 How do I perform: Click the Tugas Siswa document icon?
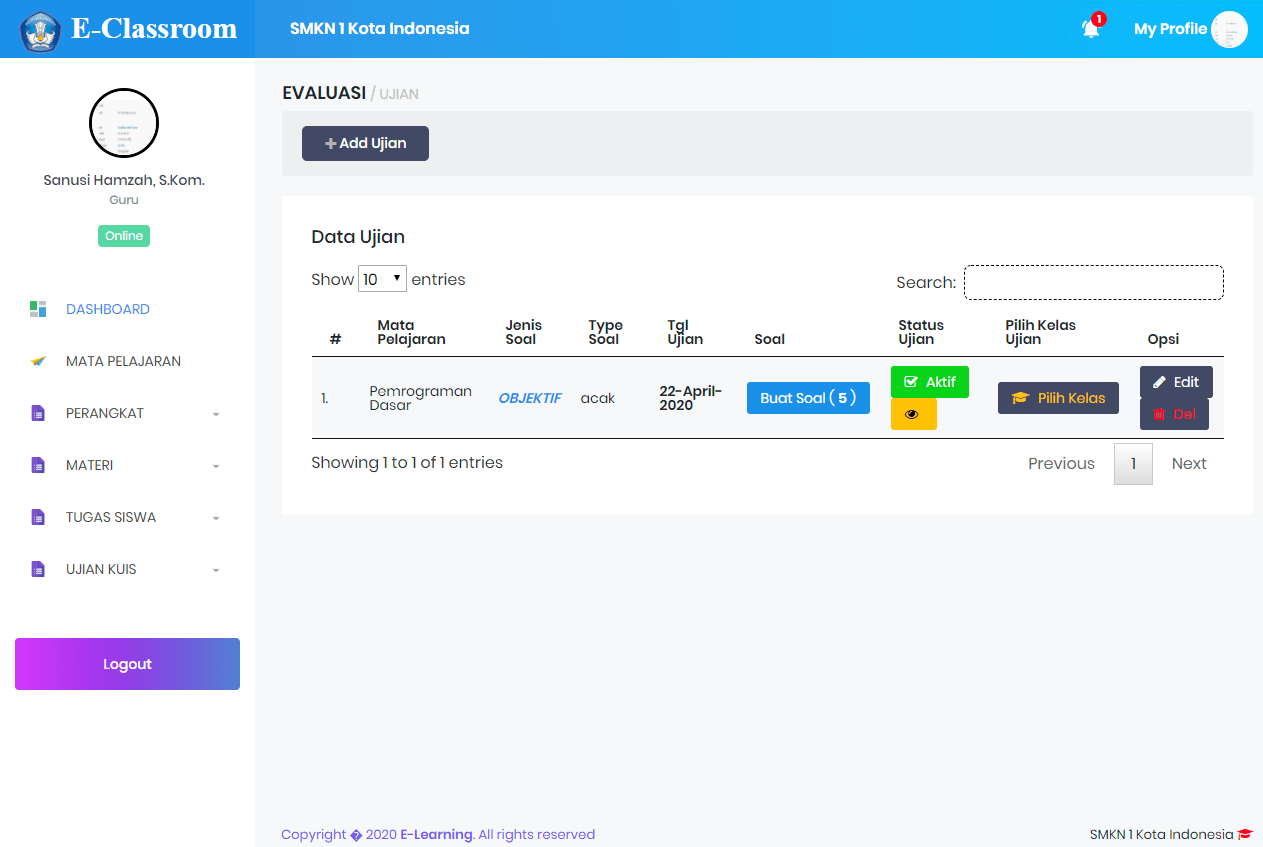[38, 517]
